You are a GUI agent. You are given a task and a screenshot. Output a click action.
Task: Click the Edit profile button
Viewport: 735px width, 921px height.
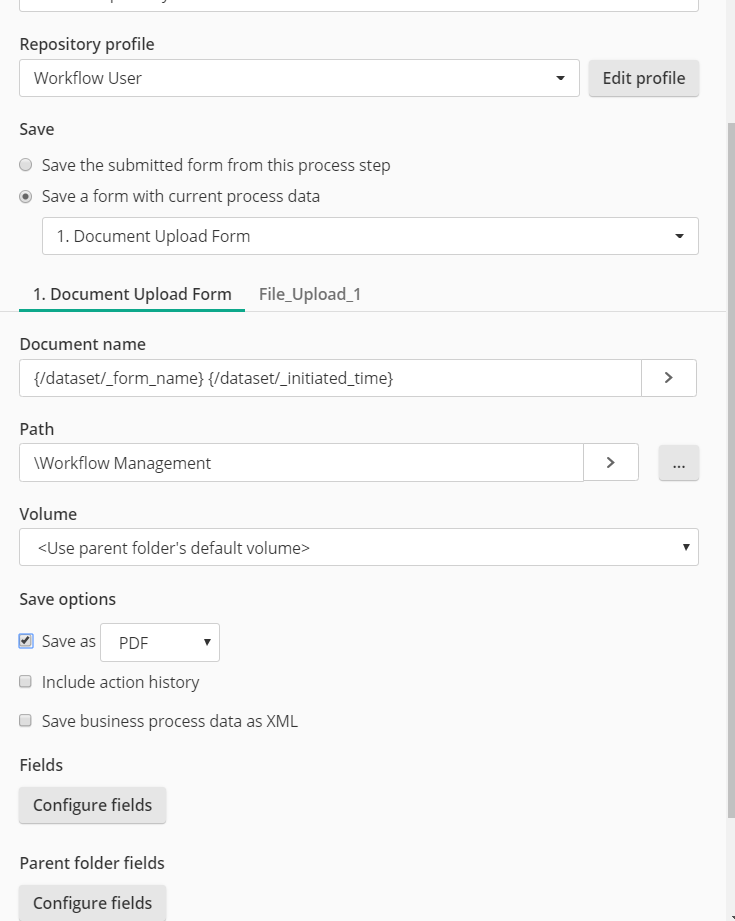tap(643, 77)
